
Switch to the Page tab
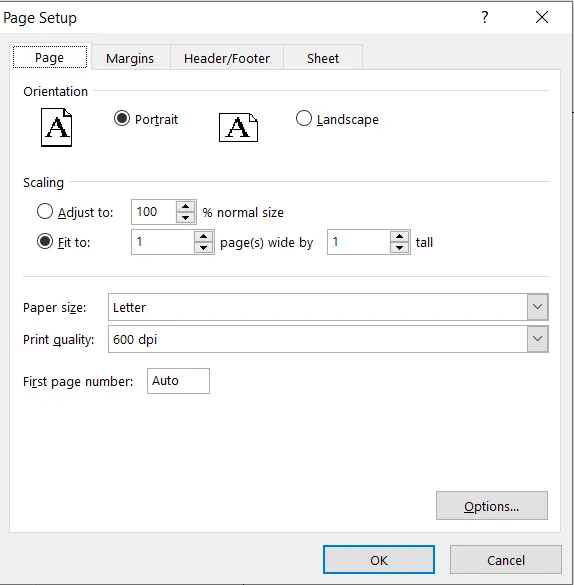[50, 57]
